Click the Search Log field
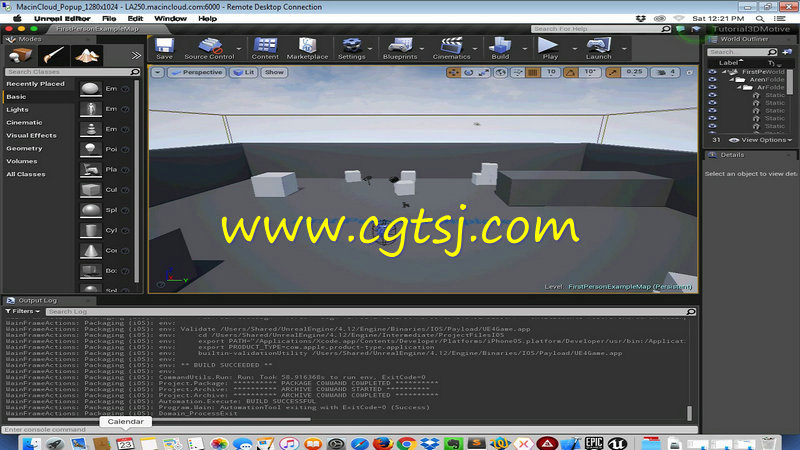800x450 pixels. click(371, 311)
